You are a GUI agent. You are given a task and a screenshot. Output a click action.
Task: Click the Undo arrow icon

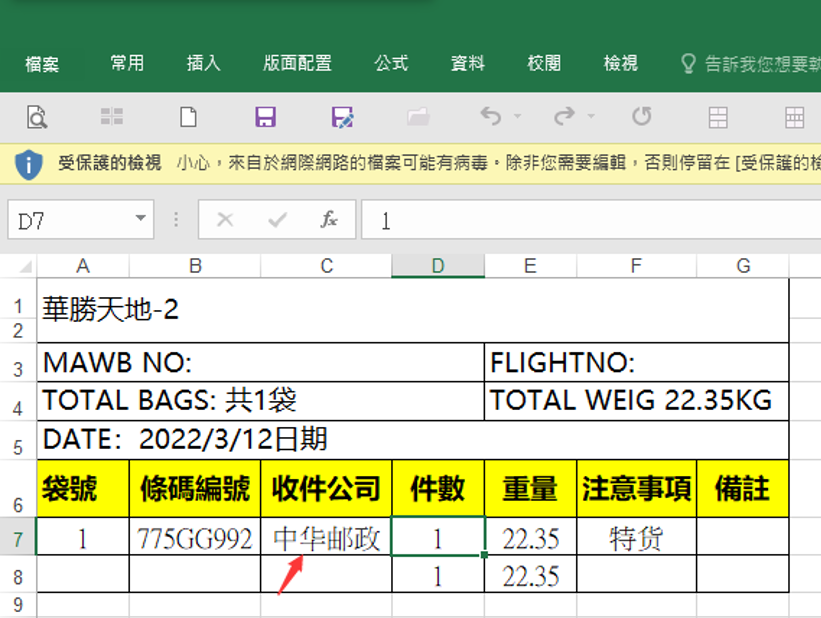coord(490,117)
